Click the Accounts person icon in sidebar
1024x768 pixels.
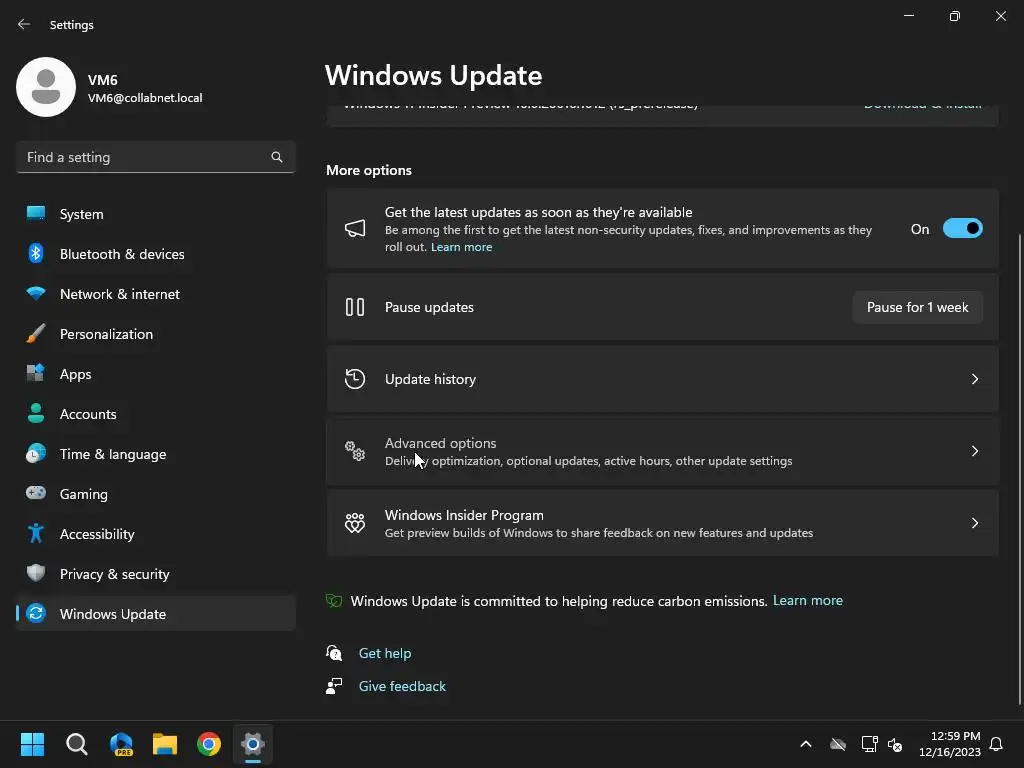click(x=36, y=413)
